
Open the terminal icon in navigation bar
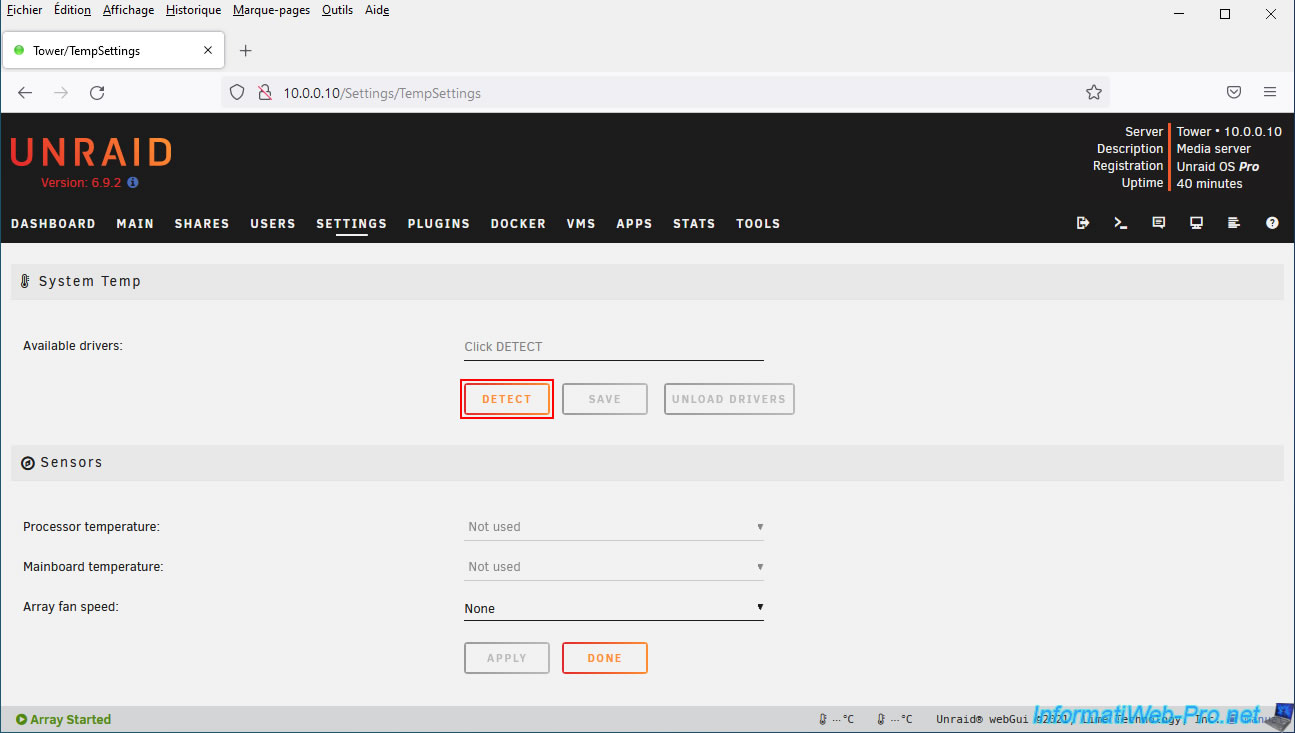click(1120, 223)
